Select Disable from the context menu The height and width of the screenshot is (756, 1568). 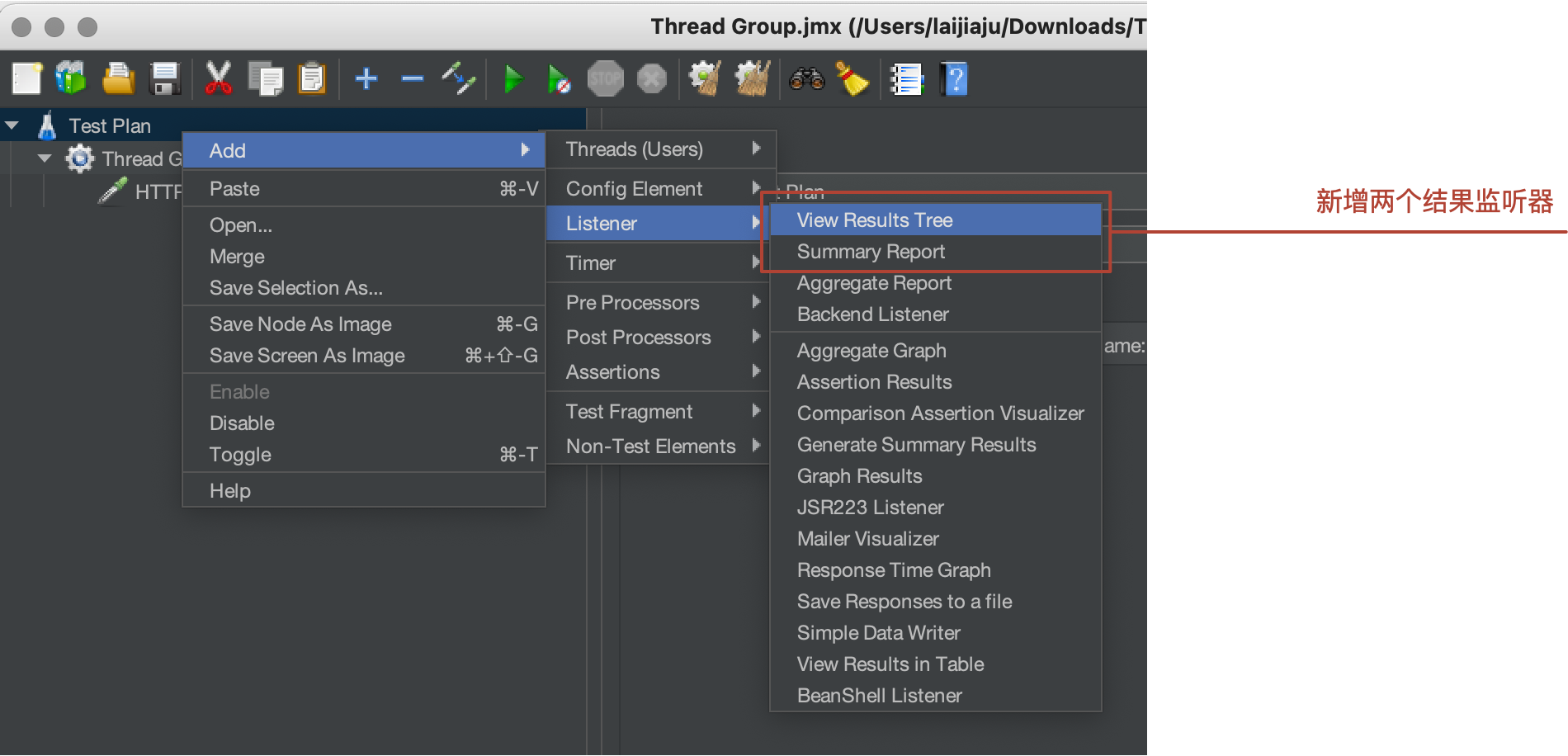click(242, 423)
